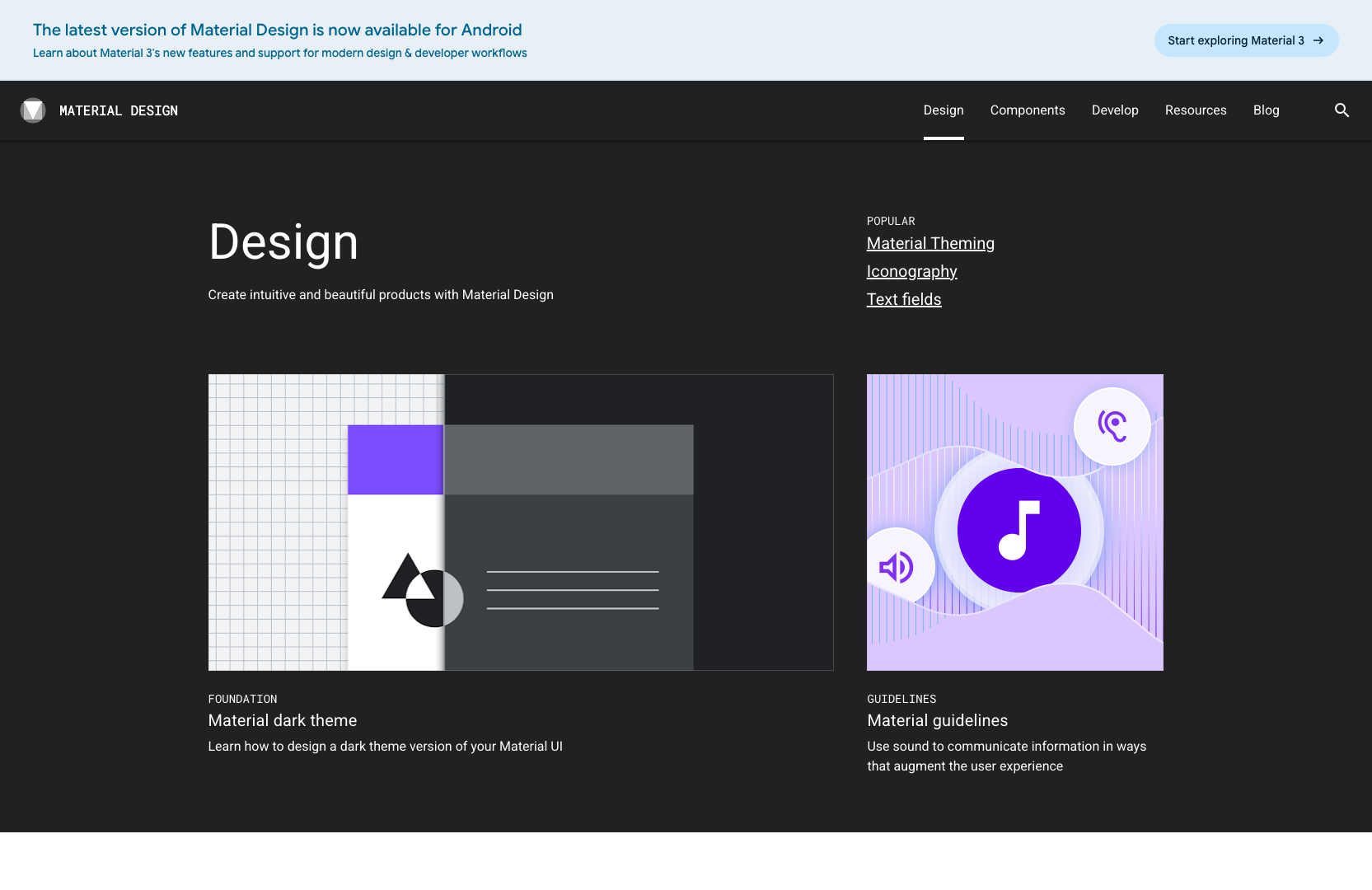This screenshot has height=890, width=1372.
Task: Open the Material guidelines card image
Action: pyautogui.click(x=1014, y=522)
